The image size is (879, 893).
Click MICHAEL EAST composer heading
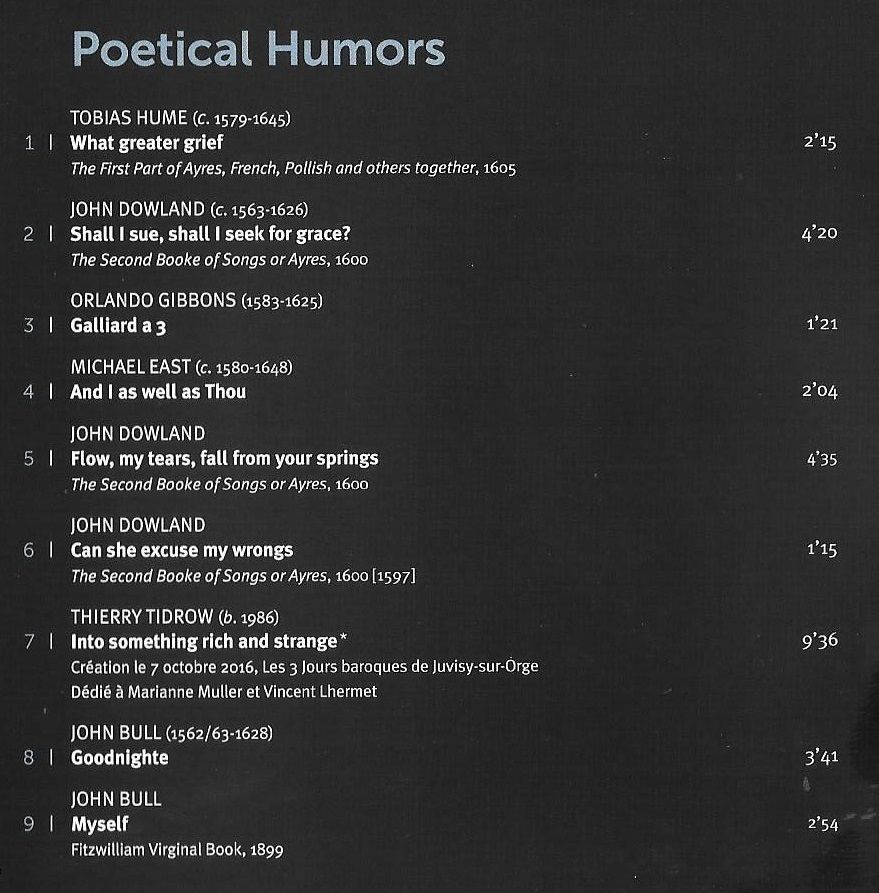[x=130, y=367]
